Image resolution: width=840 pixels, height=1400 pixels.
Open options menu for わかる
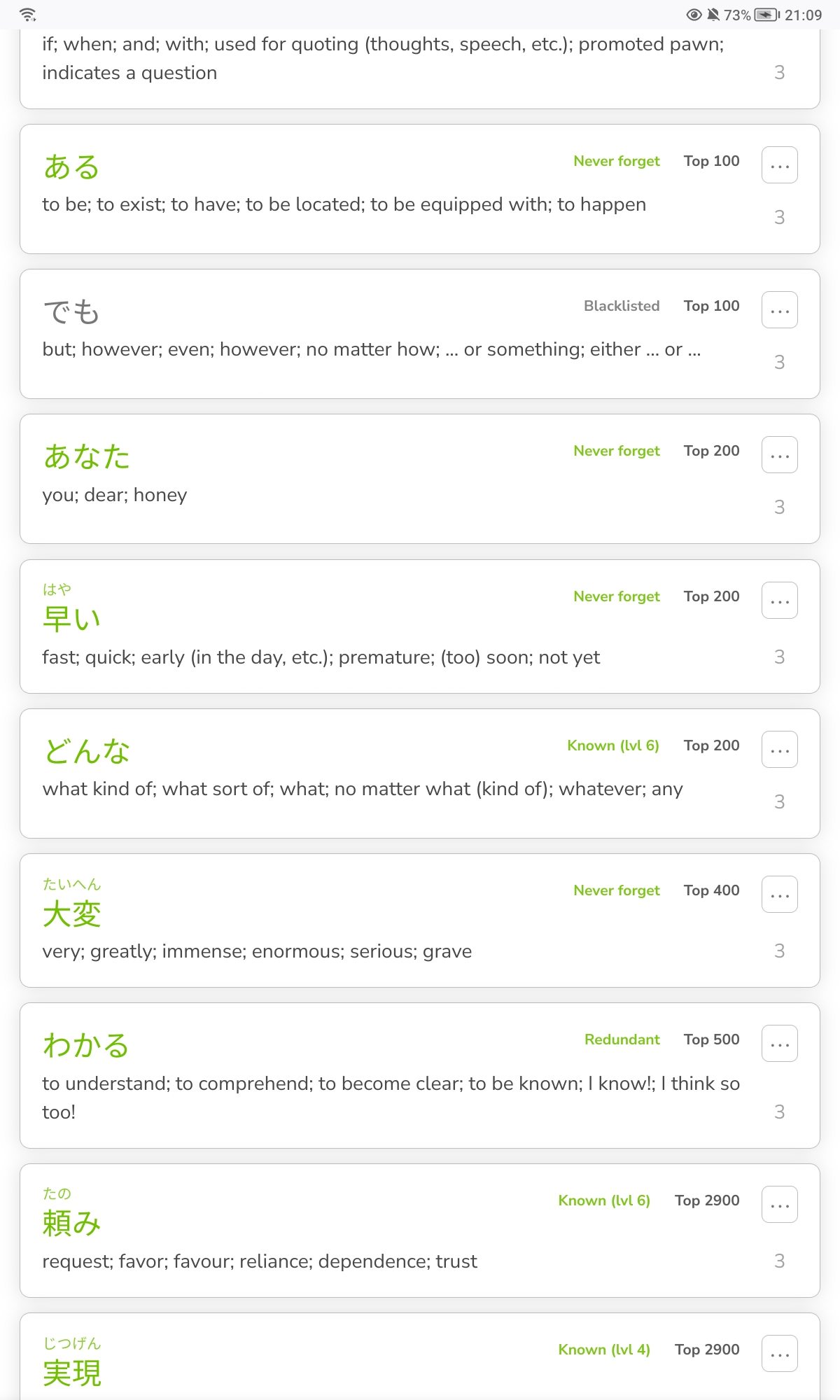tap(779, 1043)
